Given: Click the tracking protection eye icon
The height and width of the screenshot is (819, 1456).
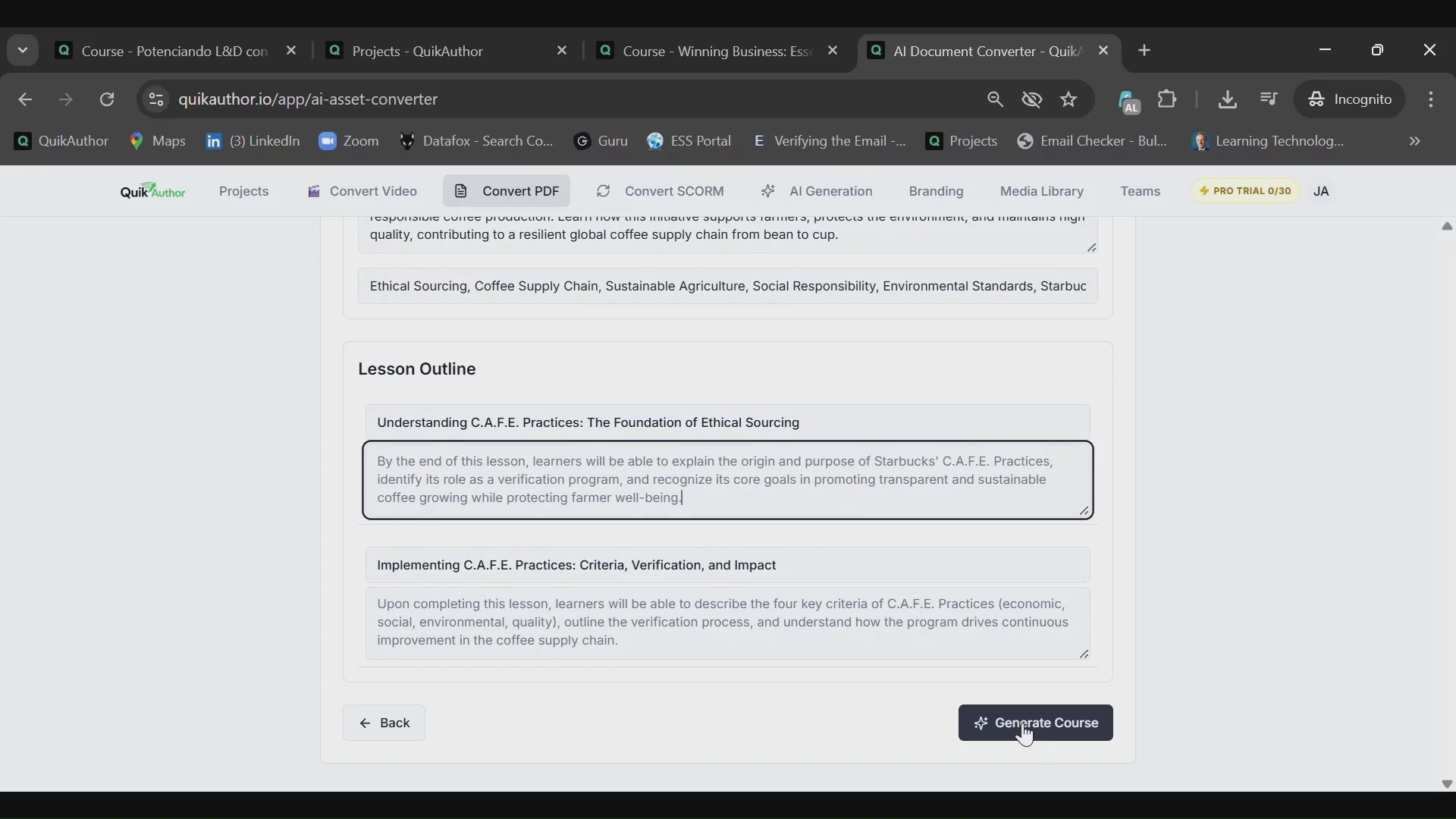Looking at the screenshot, I should tap(1033, 100).
